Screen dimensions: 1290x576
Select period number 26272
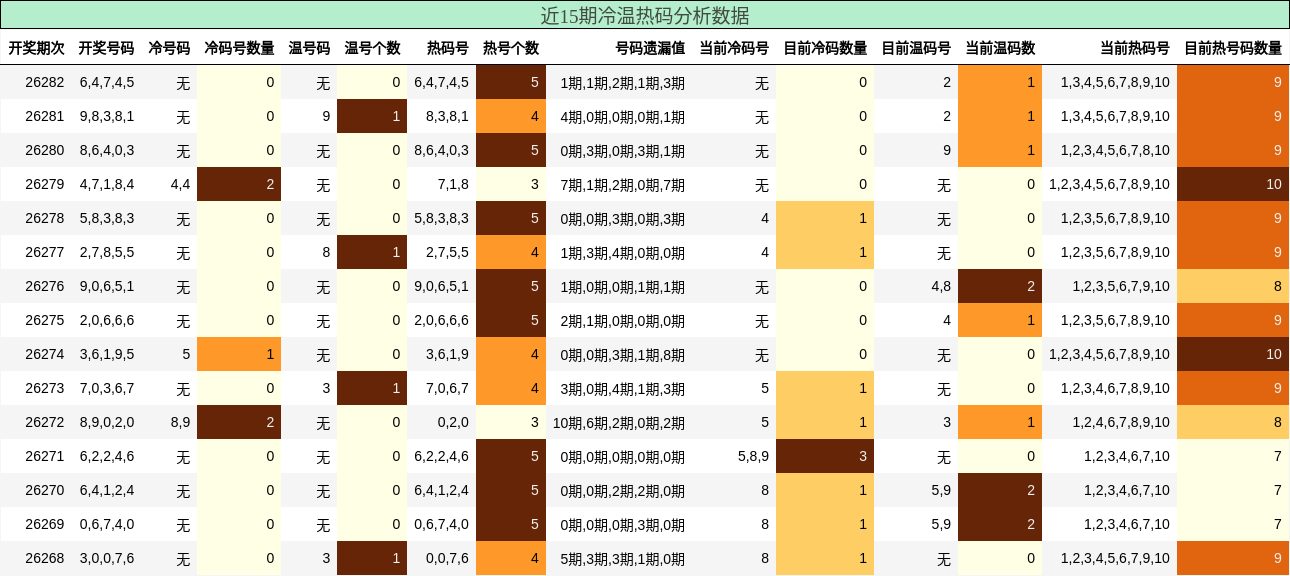pos(45,422)
